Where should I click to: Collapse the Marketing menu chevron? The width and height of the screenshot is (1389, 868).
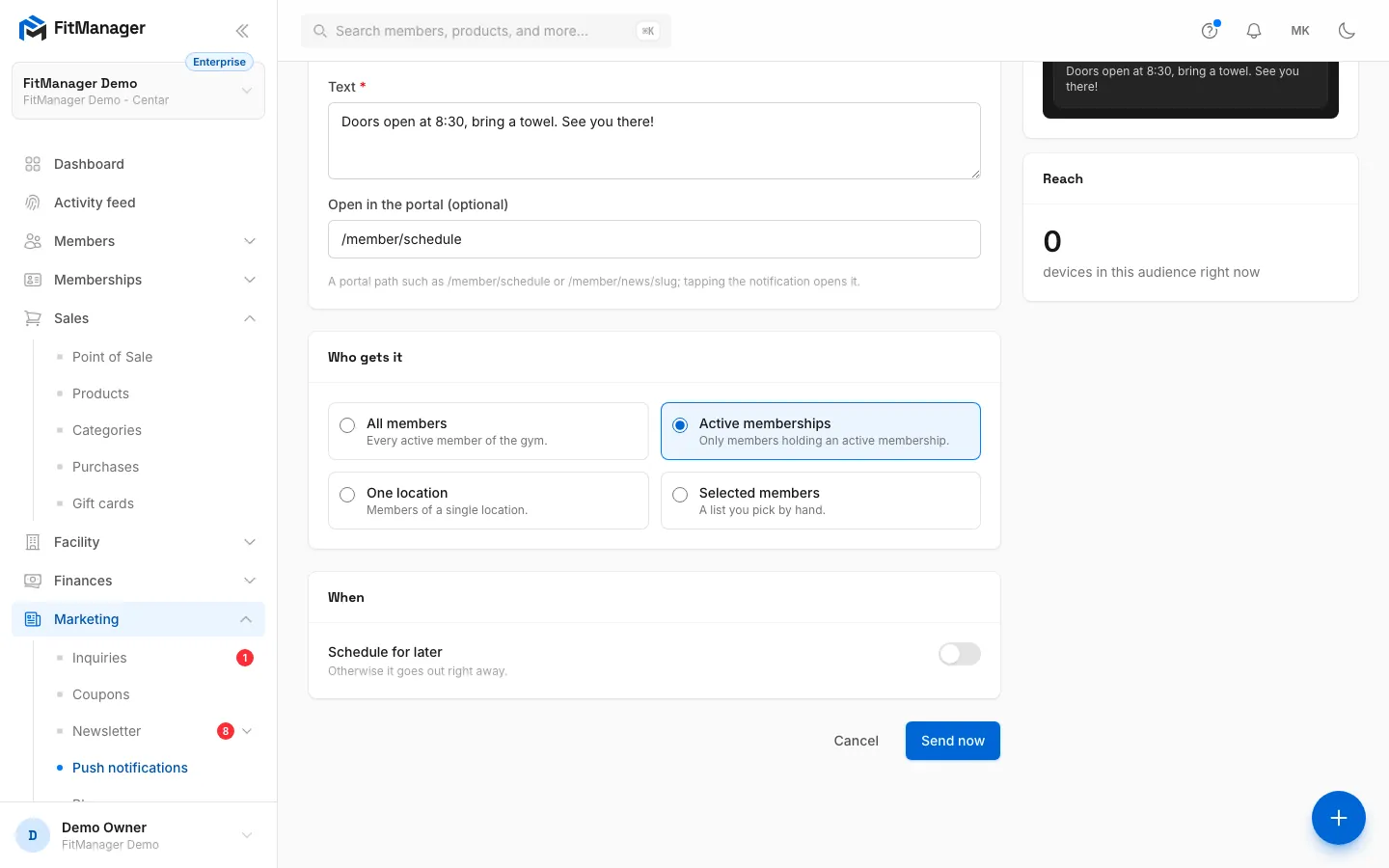(x=246, y=619)
